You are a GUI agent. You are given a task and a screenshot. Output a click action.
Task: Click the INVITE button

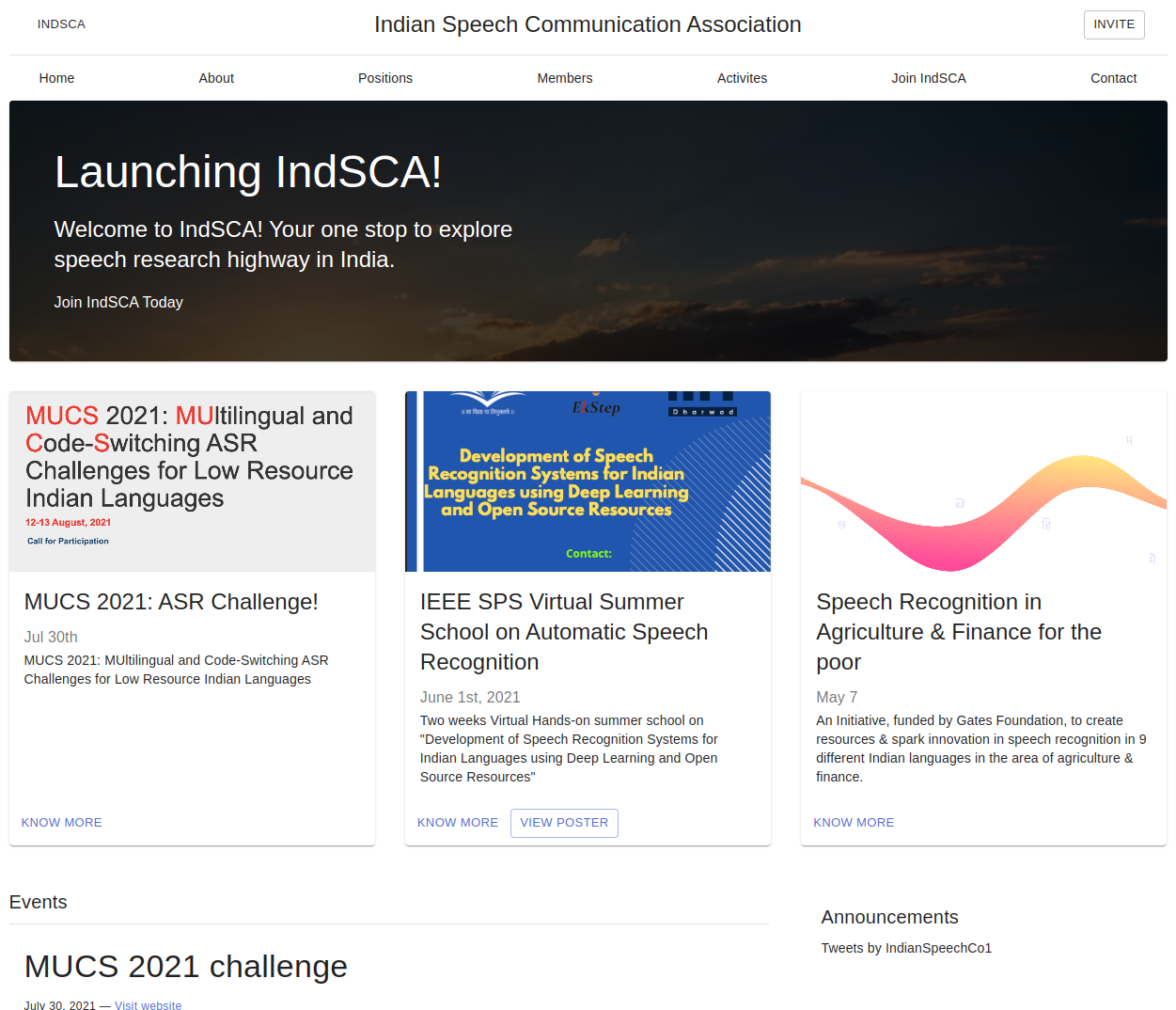[1113, 24]
